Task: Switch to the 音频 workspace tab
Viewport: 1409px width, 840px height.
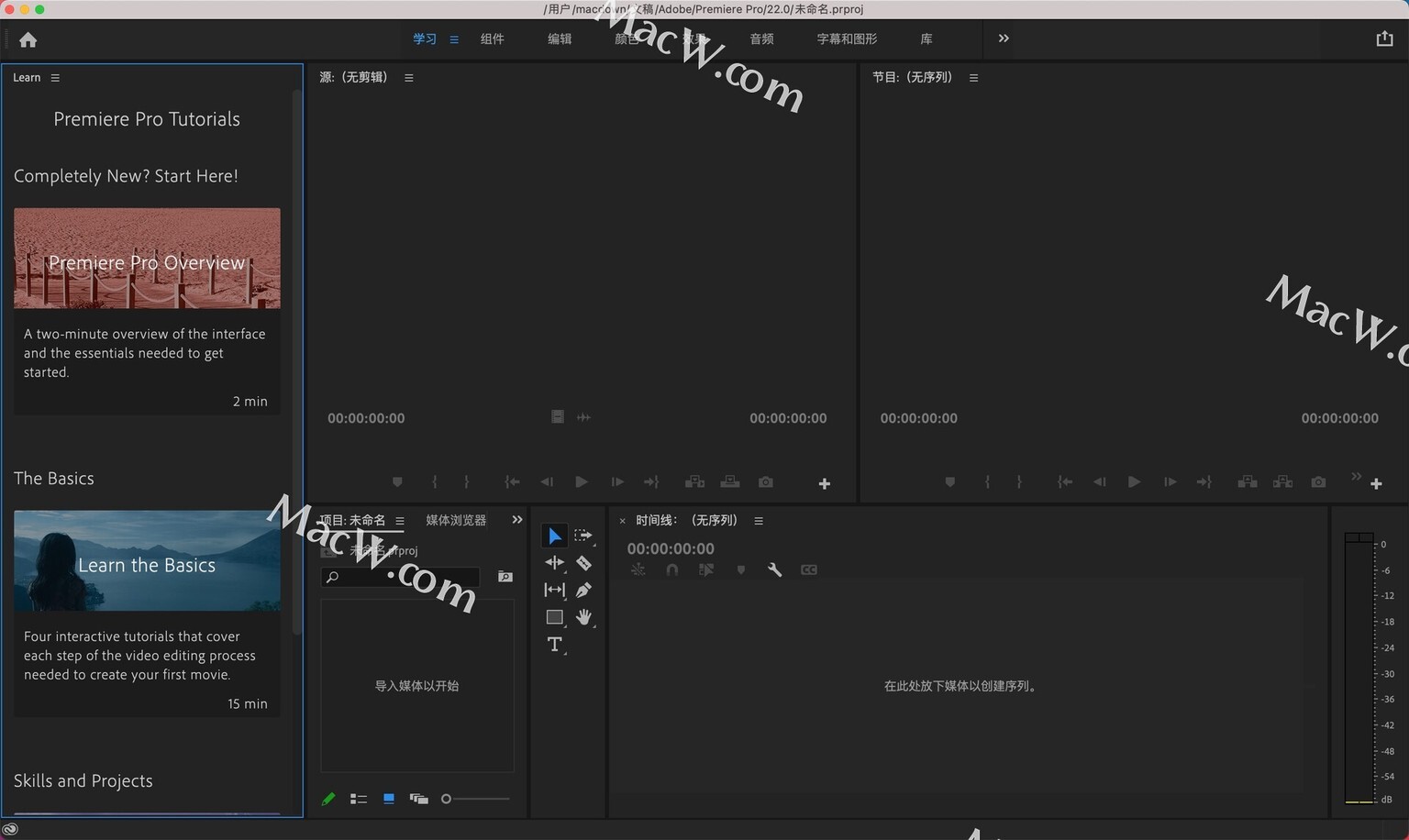Action: coord(761,39)
